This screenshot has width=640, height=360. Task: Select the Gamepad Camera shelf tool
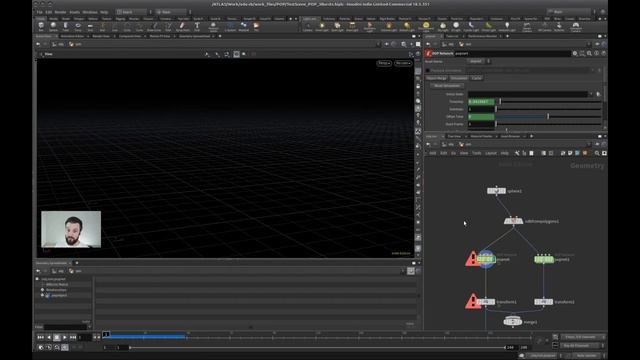pyautogui.click(x=576, y=27)
